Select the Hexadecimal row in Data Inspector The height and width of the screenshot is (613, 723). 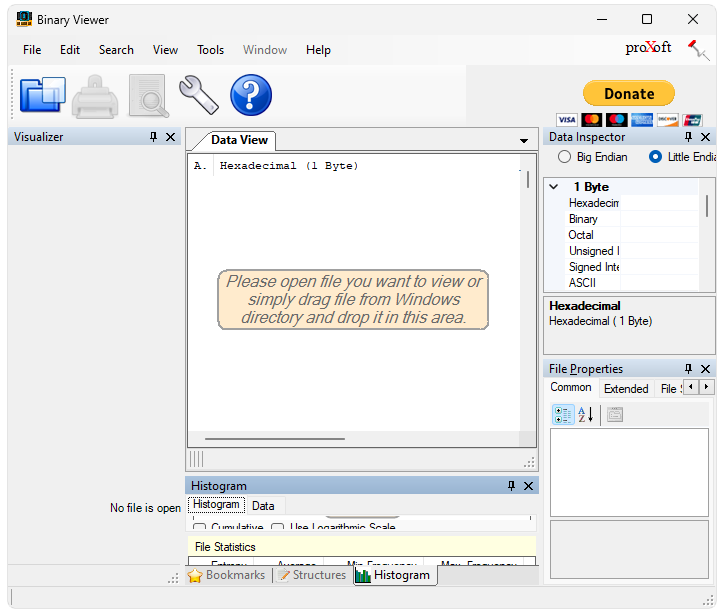tap(631, 203)
